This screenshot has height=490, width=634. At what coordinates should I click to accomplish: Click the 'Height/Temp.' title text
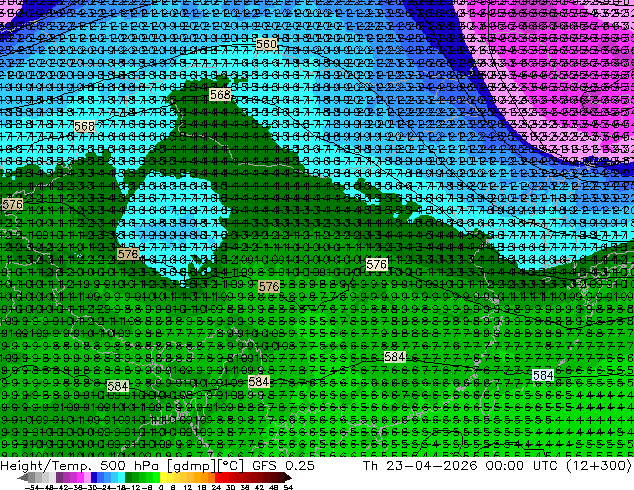pos(46,466)
